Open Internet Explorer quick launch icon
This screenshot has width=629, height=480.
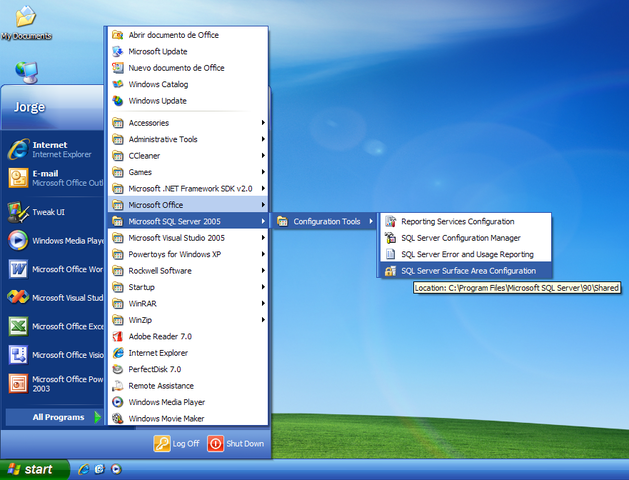[x=83, y=469]
